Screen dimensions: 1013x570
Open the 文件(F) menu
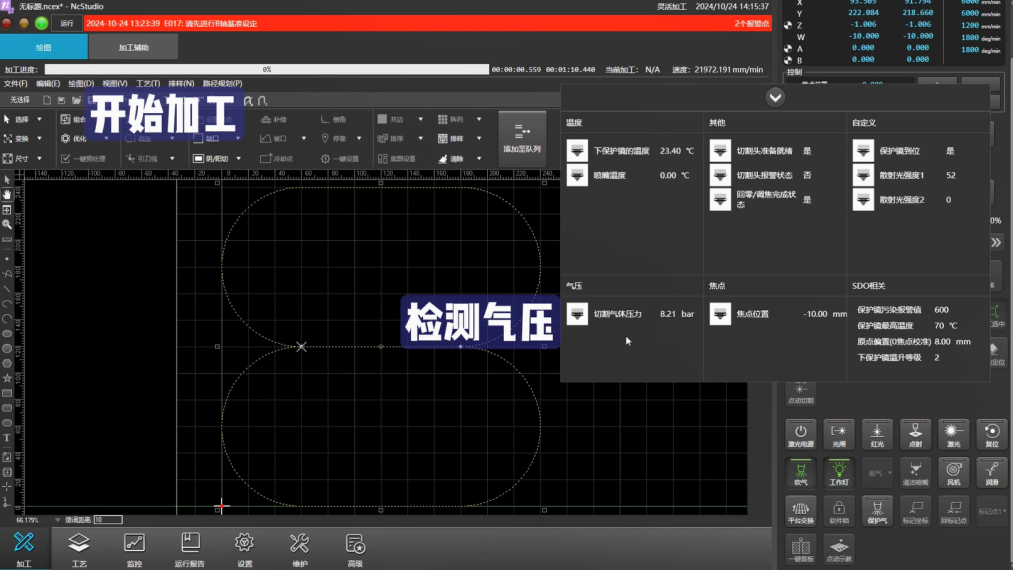click(x=16, y=84)
